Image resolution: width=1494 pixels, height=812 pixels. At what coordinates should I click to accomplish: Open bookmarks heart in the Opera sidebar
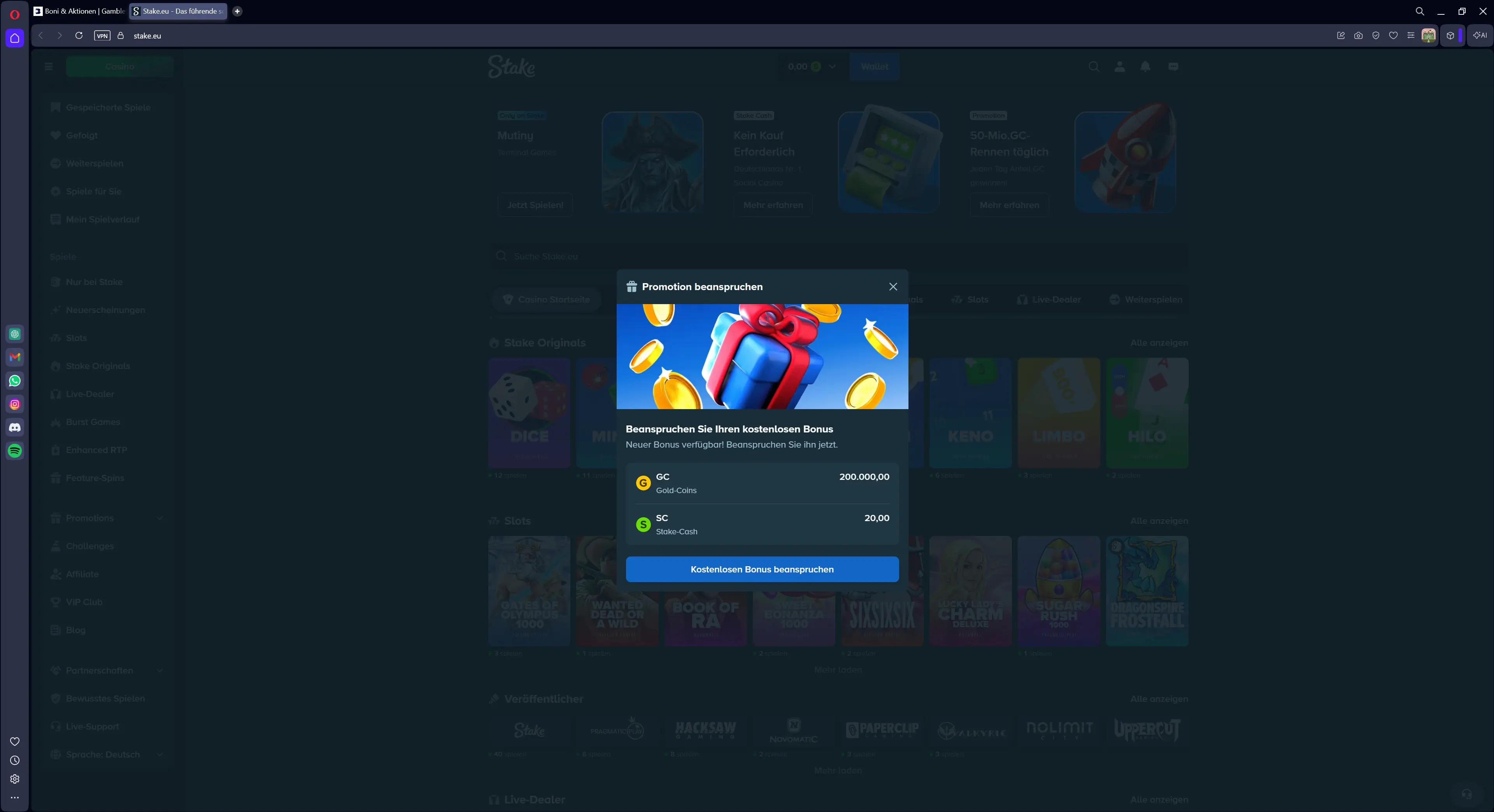[x=15, y=741]
